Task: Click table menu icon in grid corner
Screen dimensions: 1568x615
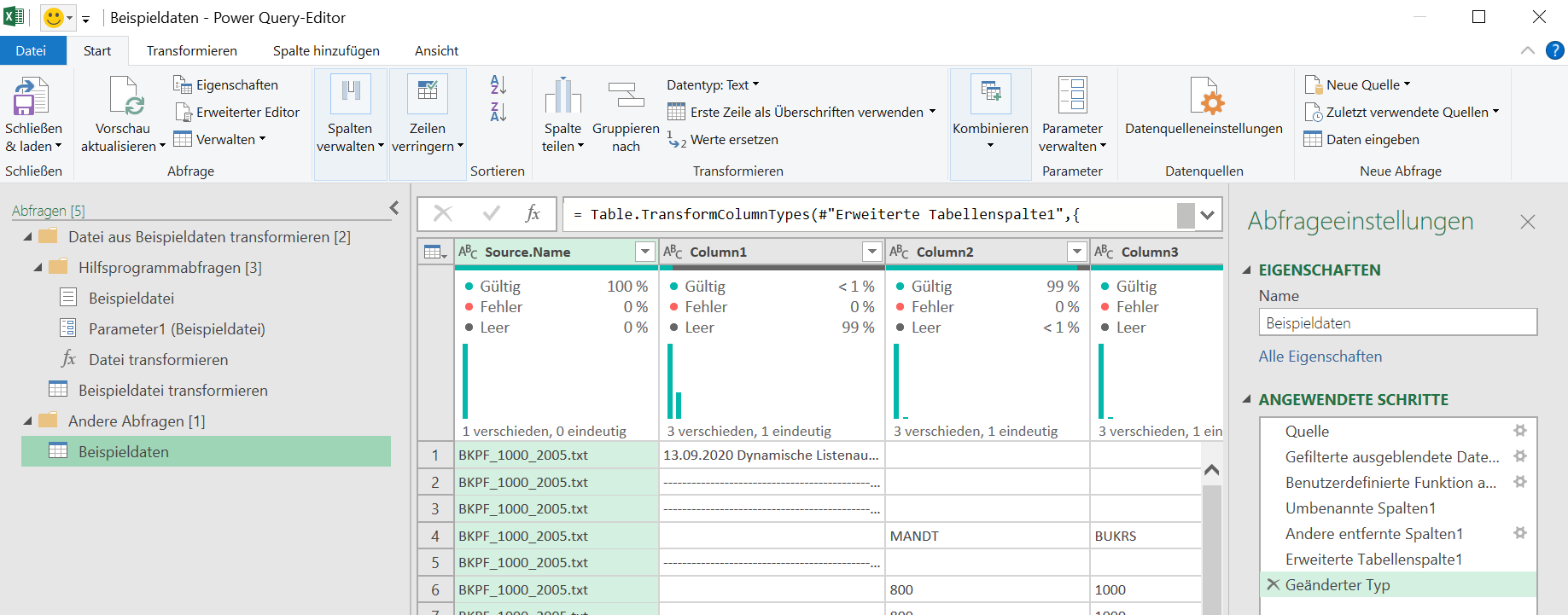Action: pyautogui.click(x=435, y=252)
